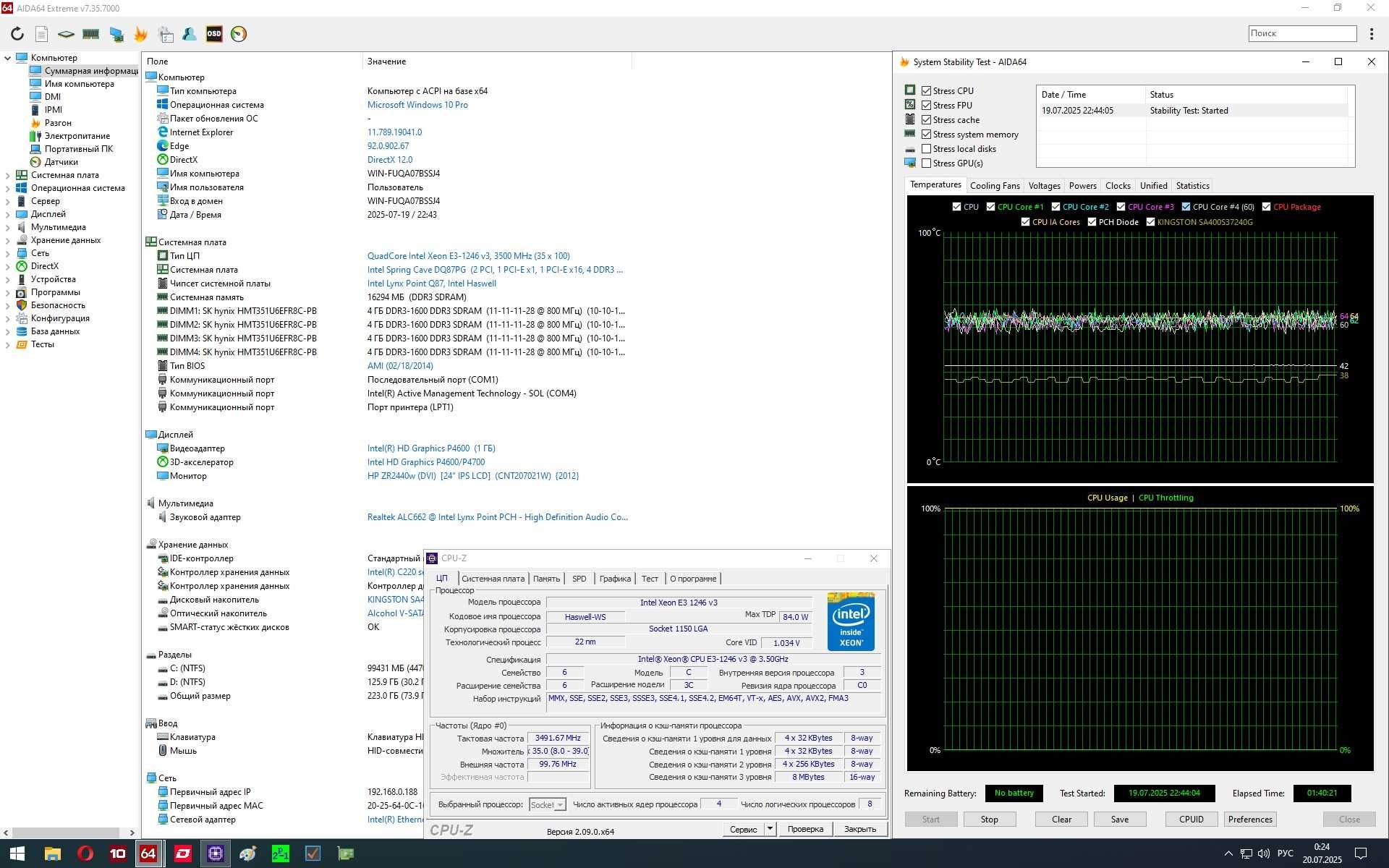Click the volume speaker tray icon
Viewport: 1389px width, 868px height.
coord(1264,854)
